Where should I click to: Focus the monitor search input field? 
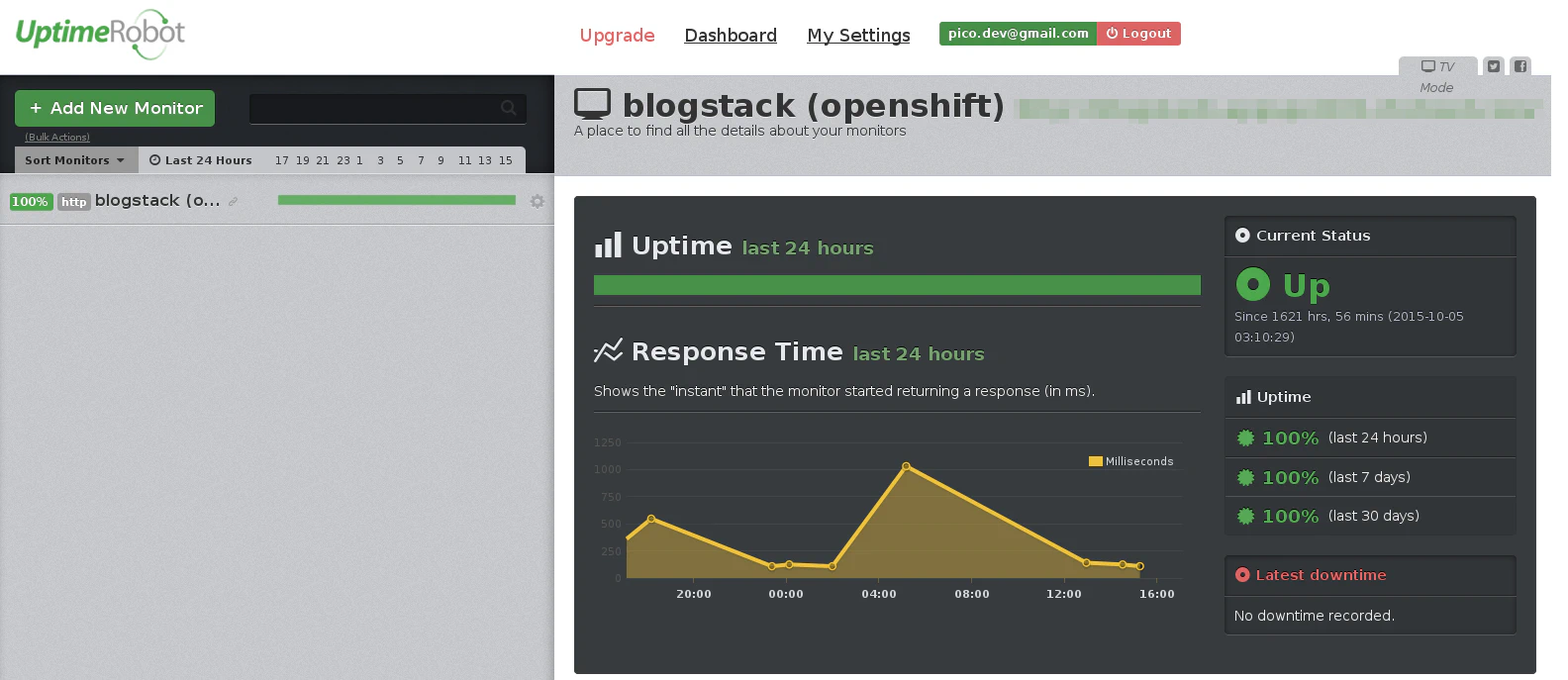click(x=374, y=108)
